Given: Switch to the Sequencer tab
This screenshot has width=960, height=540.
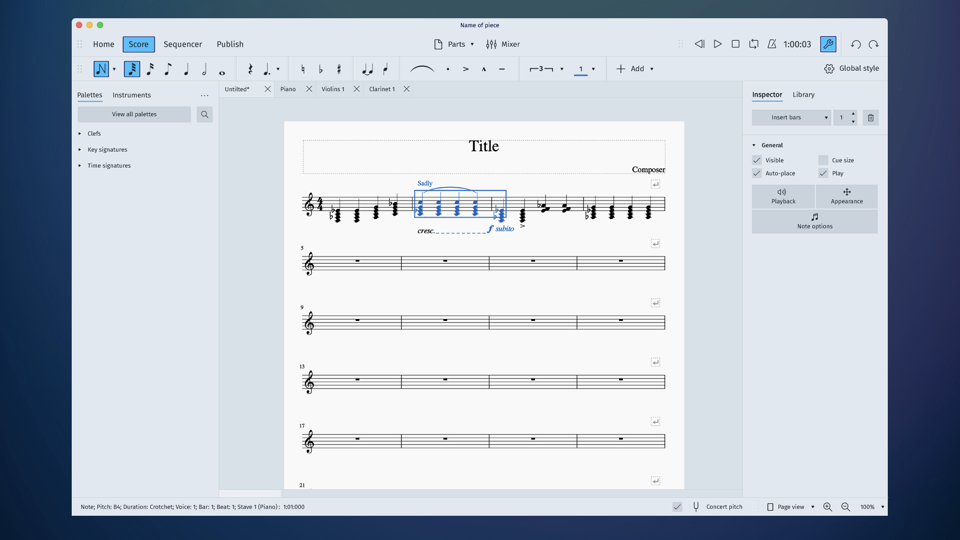Looking at the screenshot, I should pyautogui.click(x=182, y=44).
